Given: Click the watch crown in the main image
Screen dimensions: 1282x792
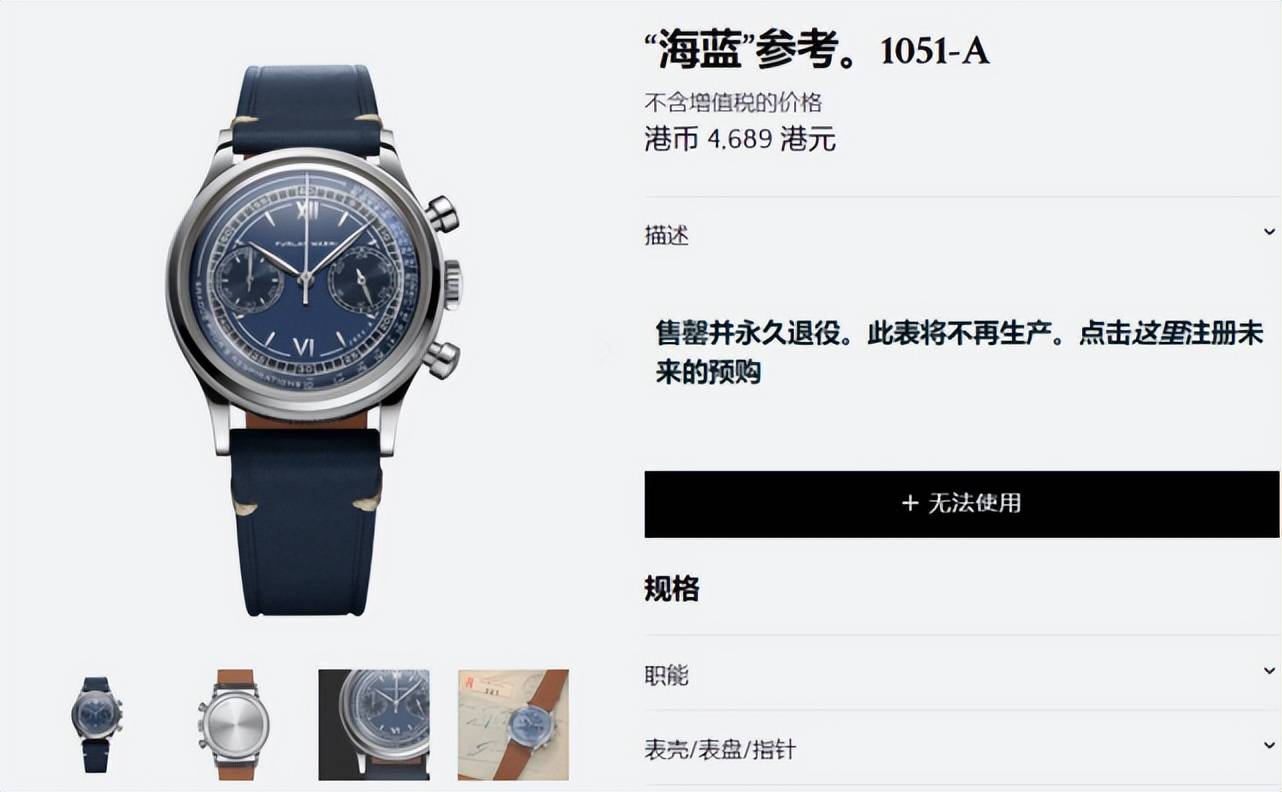Looking at the screenshot, I should pos(452,285).
